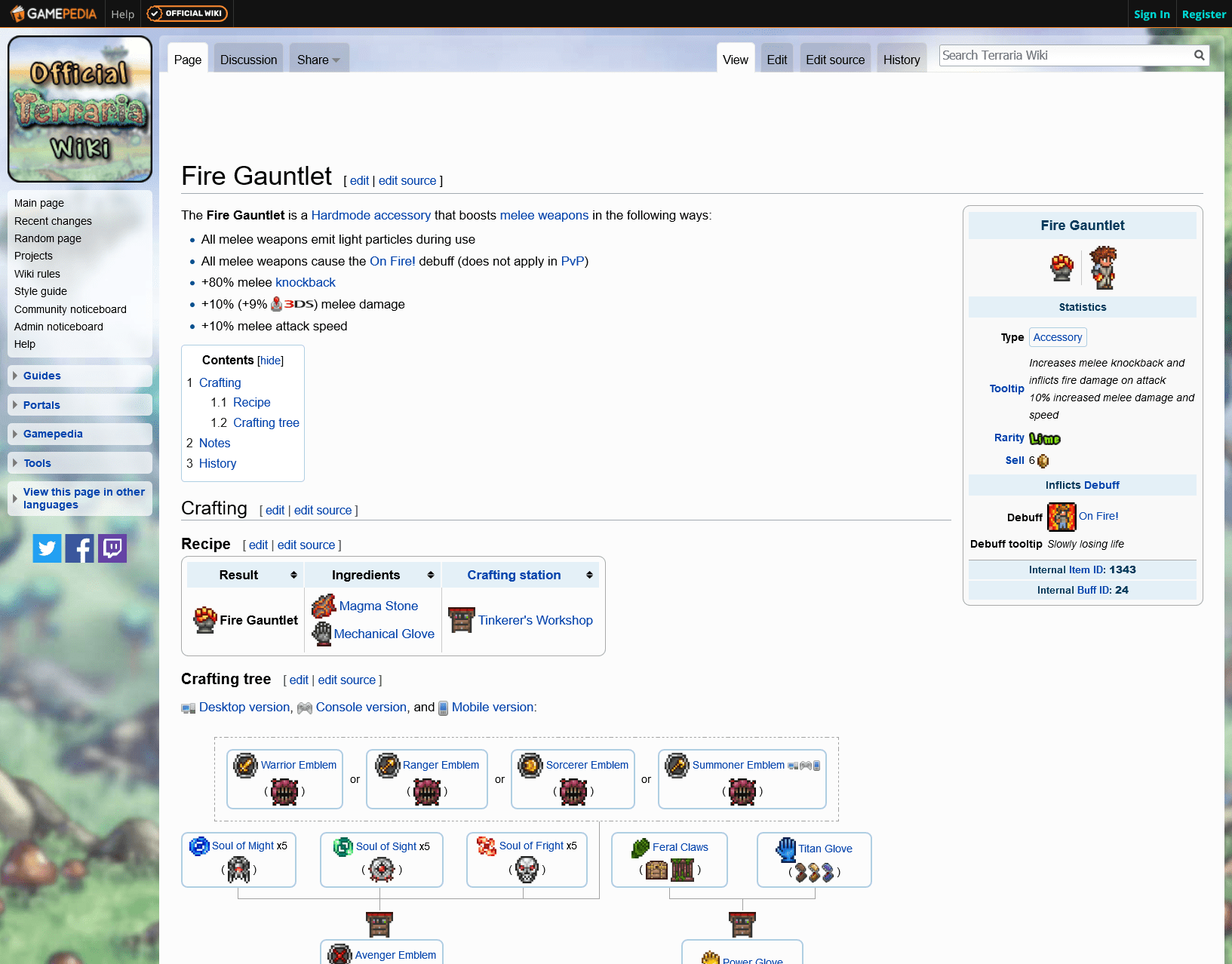Screen dimensions: 1232x964
Task: Switch to the Discussion tab
Action: click(247, 59)
